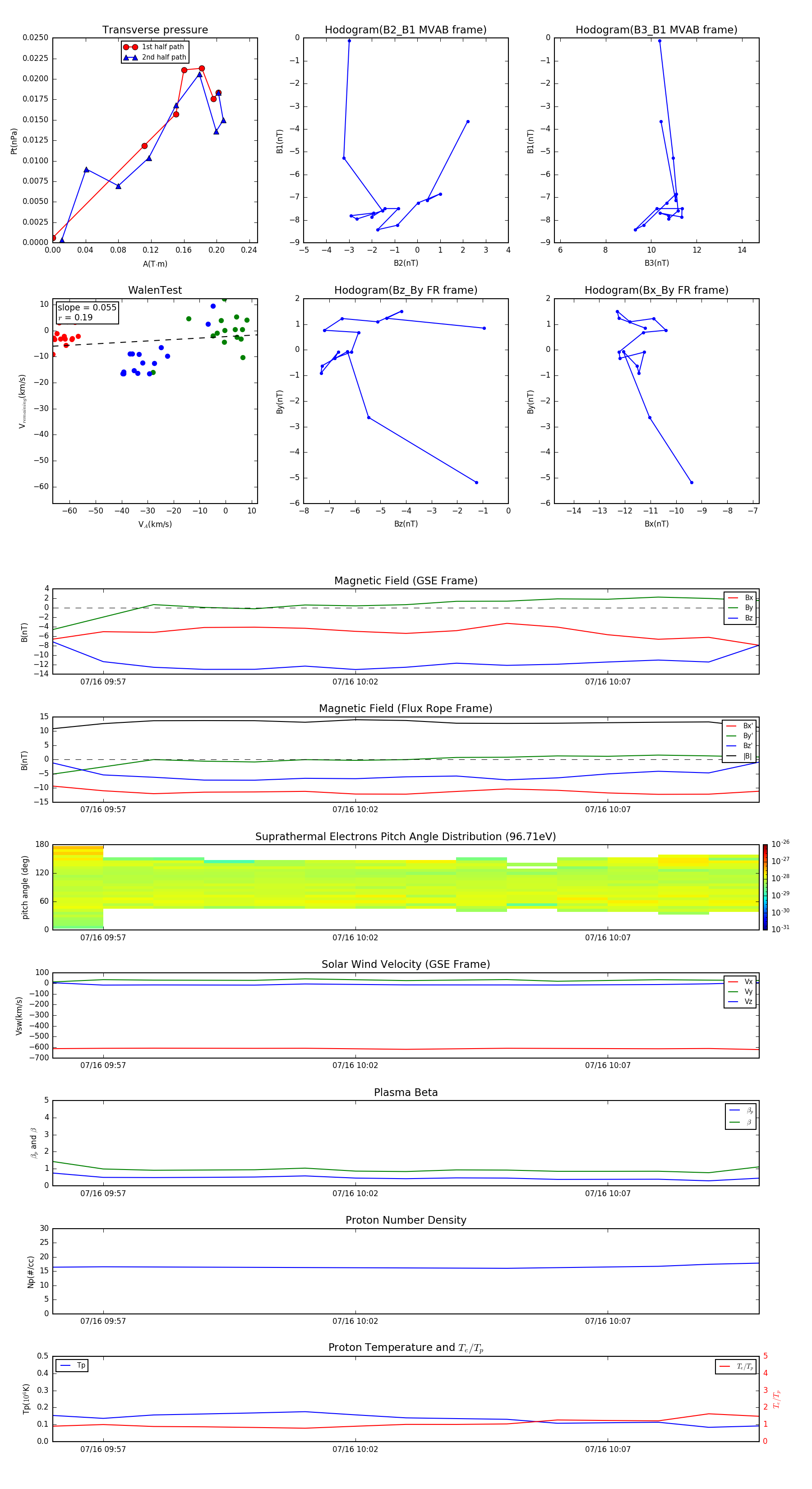Click the "Vsw(km/s)" y-axis label
Image resolution: width=812 pixels, height=1489 pixels.
[x=19, y=1016]
